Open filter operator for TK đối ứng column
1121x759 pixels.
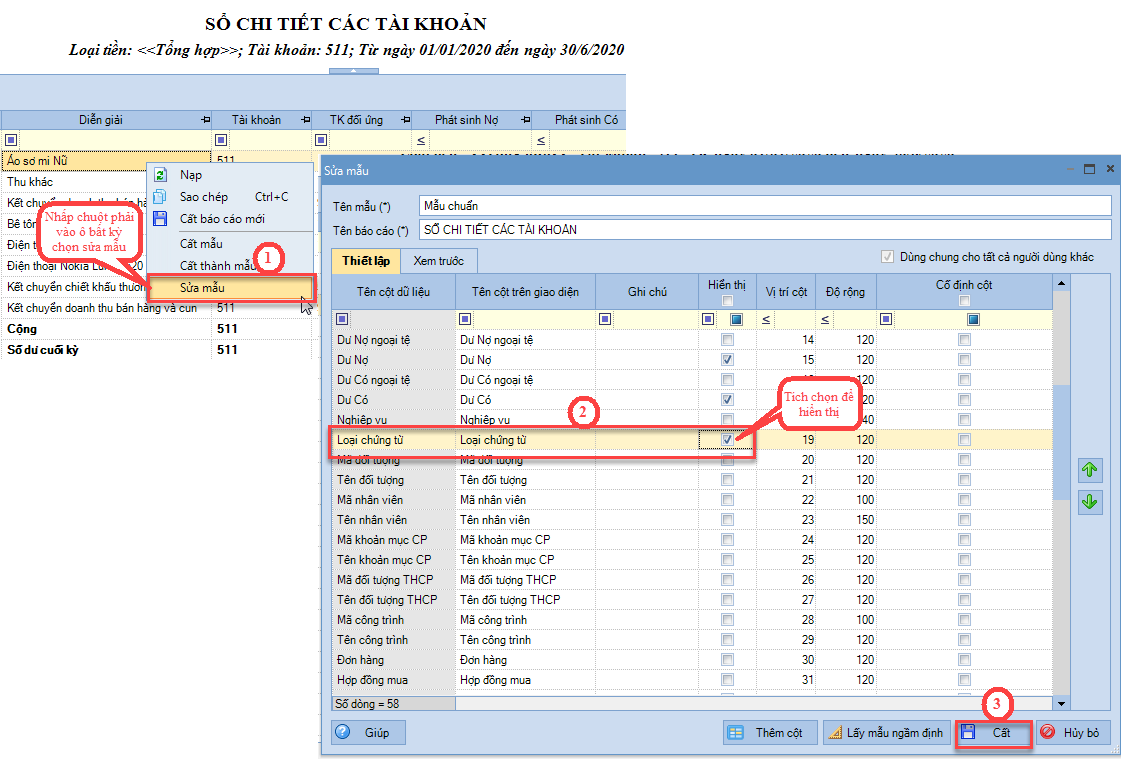[321, 140]
